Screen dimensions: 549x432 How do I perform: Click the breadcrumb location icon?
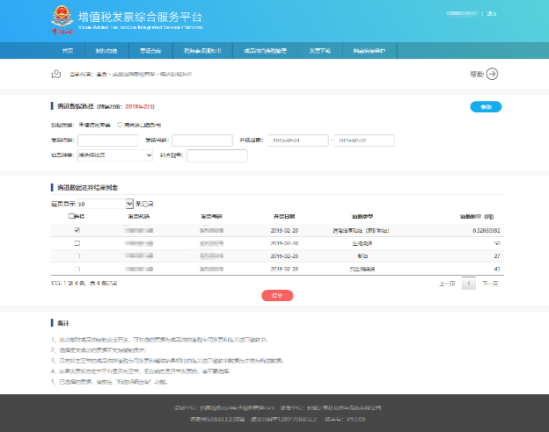coord(56,74)
